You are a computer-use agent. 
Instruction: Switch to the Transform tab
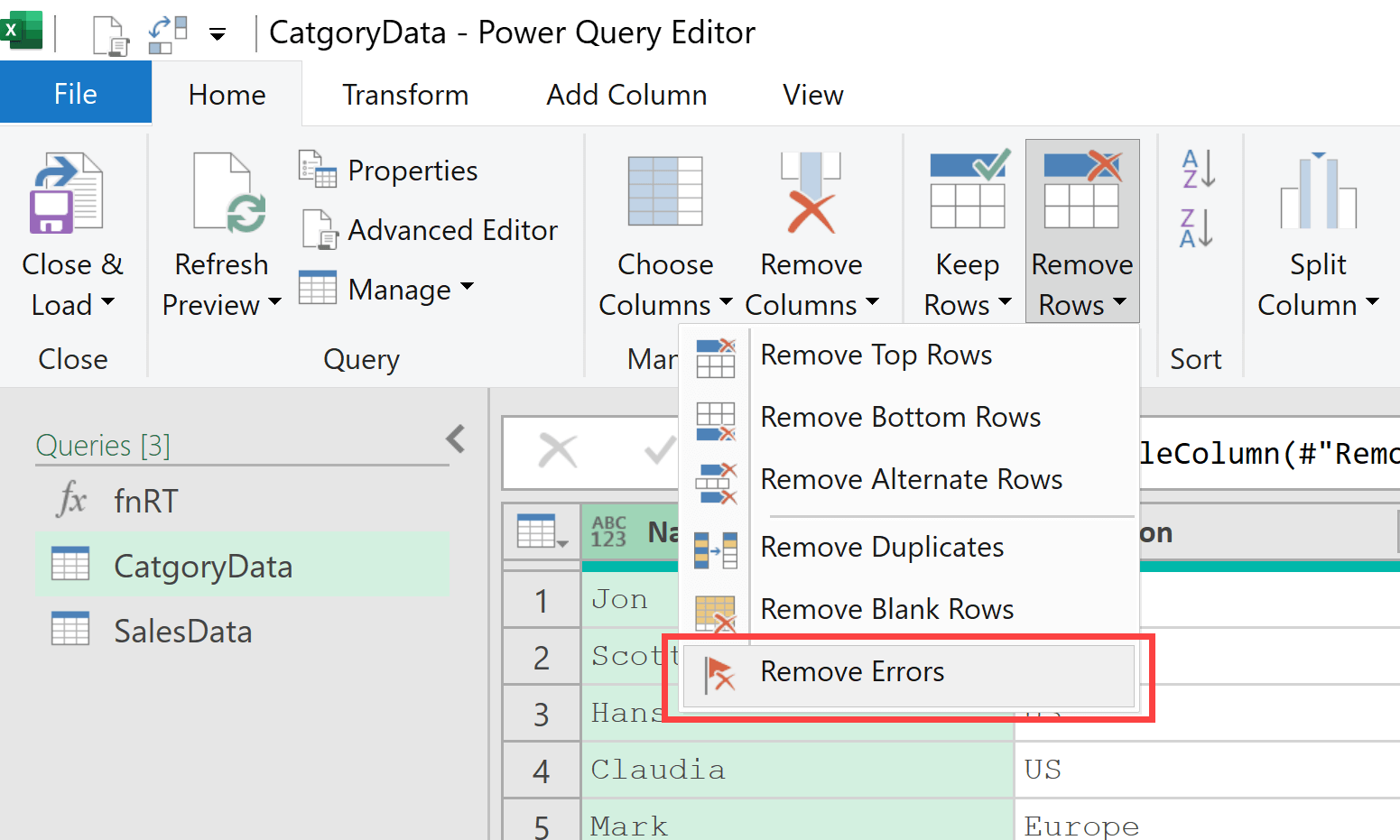tap(405, 95)
